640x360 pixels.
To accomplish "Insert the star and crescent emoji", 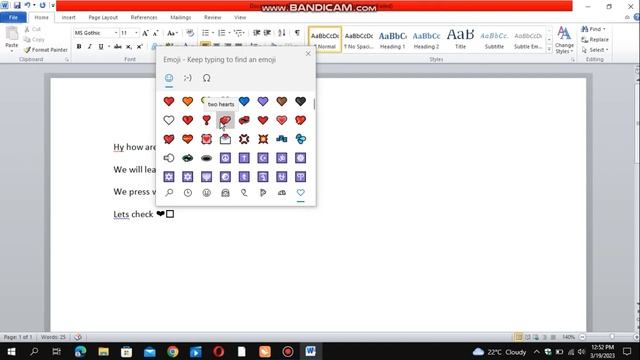I will (x=263, y=158).
